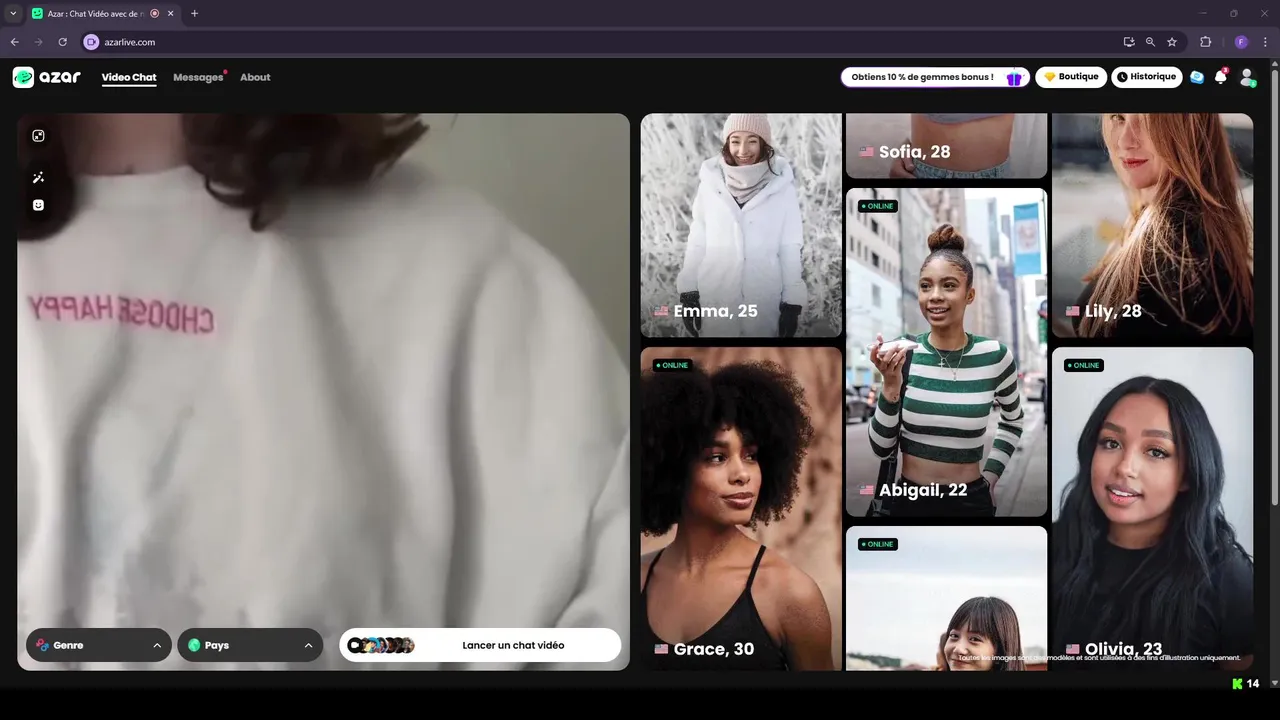
Task: Expand the Pays country dropdown
Action: (x=250, y=645)
